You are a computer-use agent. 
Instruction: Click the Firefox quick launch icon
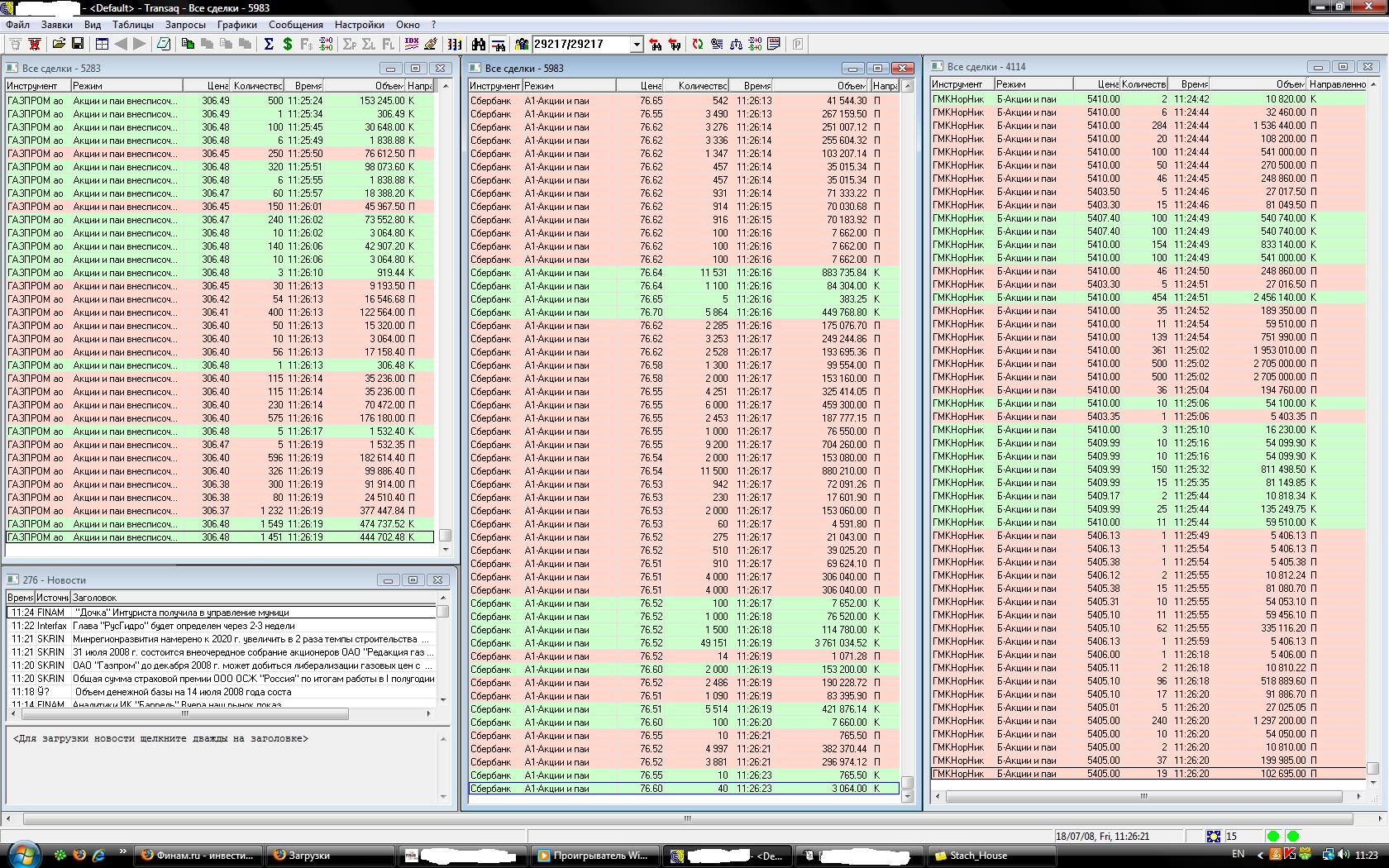(x=79, y=855)
